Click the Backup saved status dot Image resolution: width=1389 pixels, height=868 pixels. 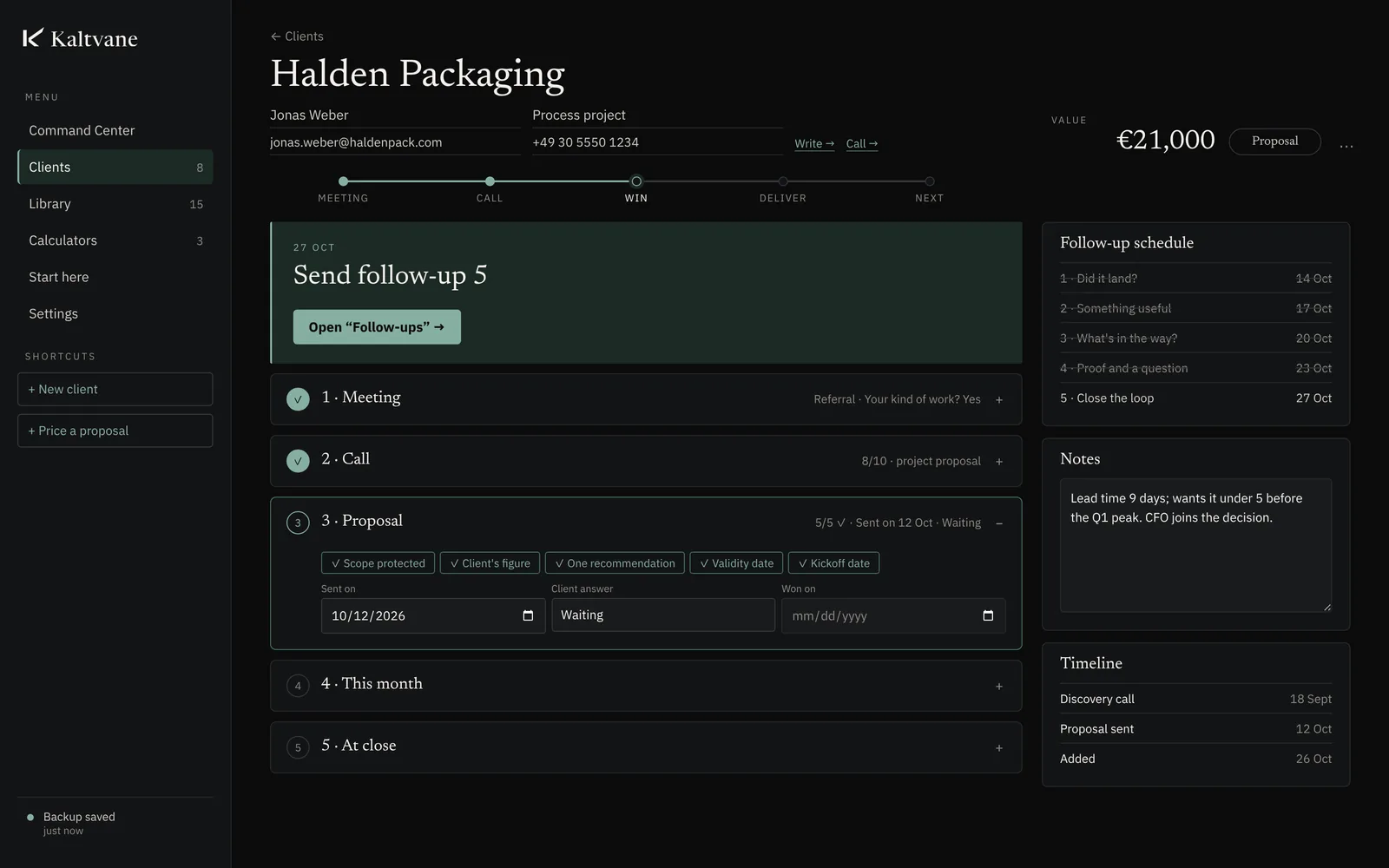coord(30,817)
